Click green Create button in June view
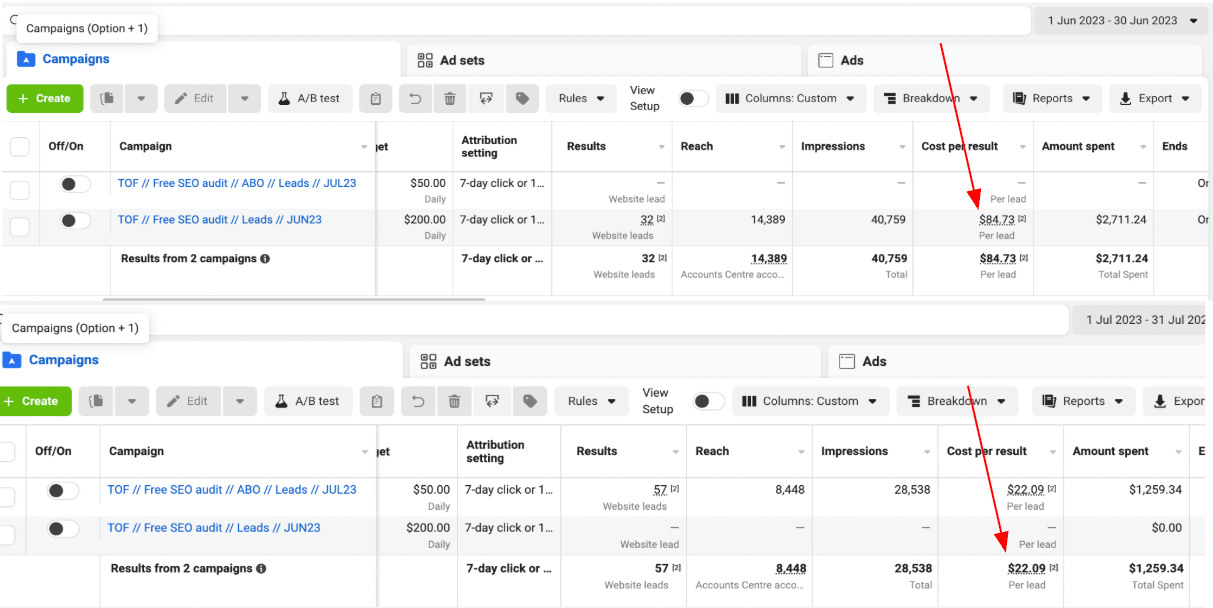This screenshot has width=1213, height=608. pyautogui.click(x=45, y=98)
